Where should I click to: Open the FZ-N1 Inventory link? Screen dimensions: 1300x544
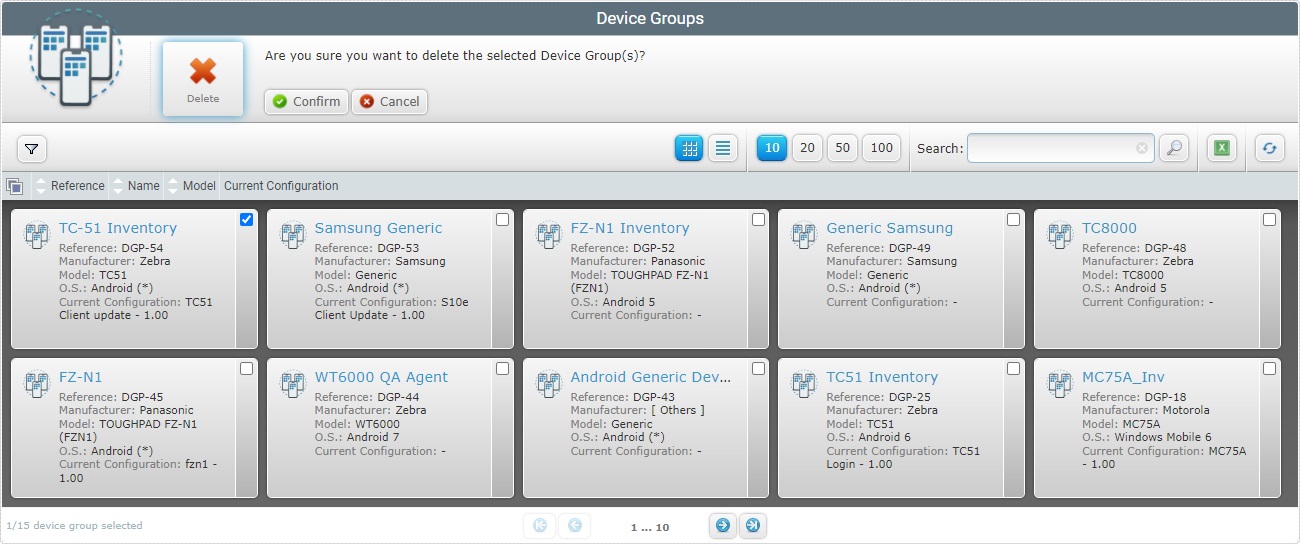[630, 228]
